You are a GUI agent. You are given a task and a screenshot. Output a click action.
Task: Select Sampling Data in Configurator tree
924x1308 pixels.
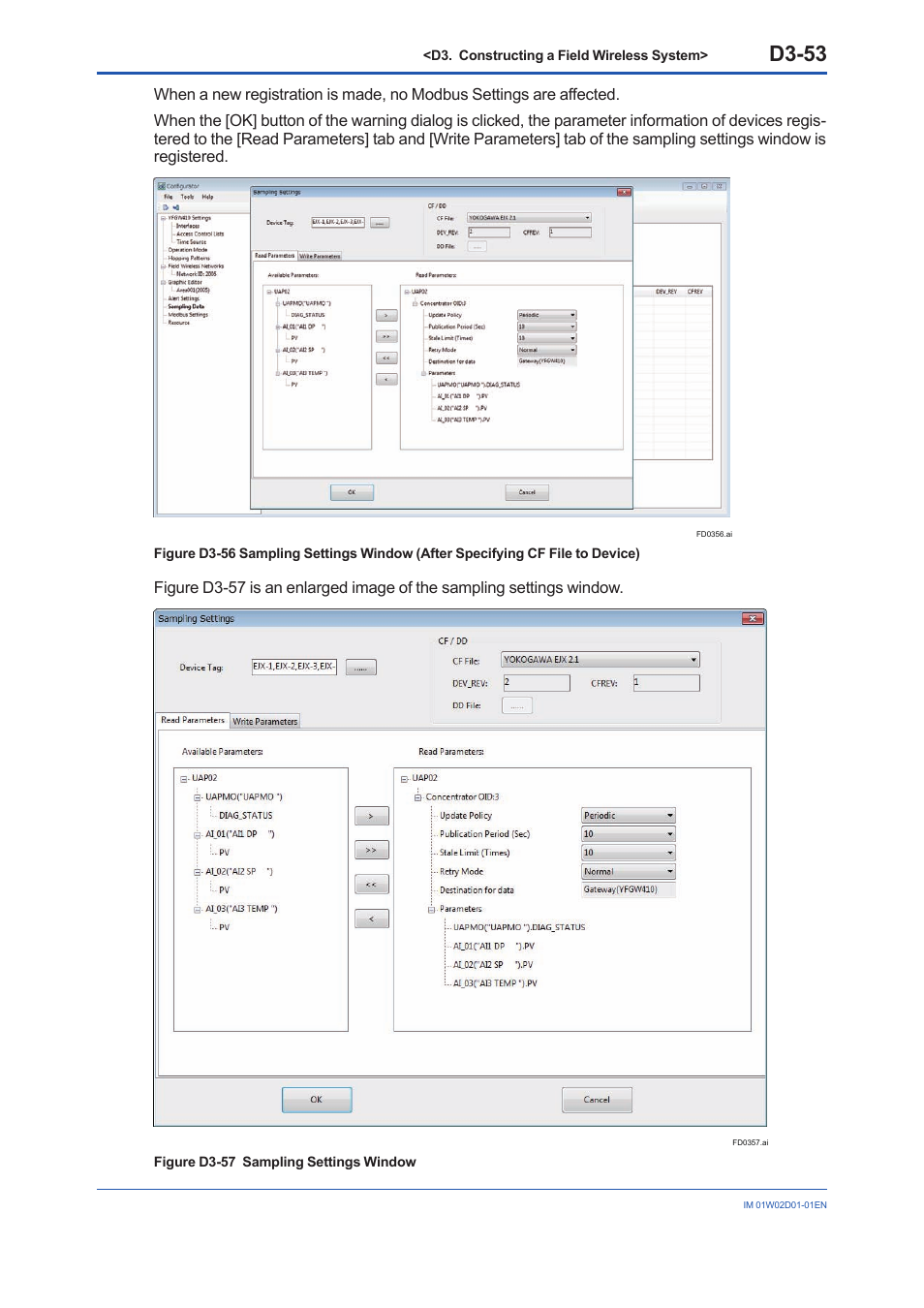(186, 306)
